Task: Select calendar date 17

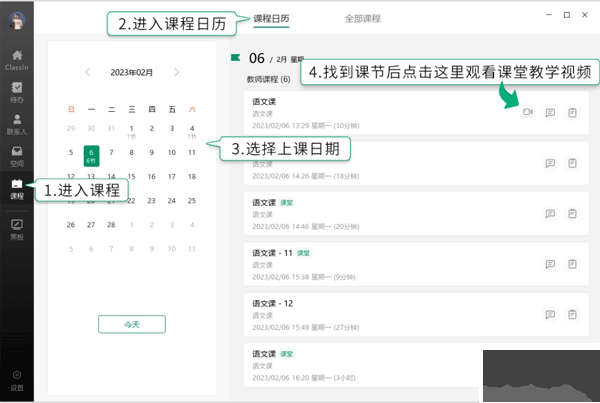Action: [x=172, y=176]
